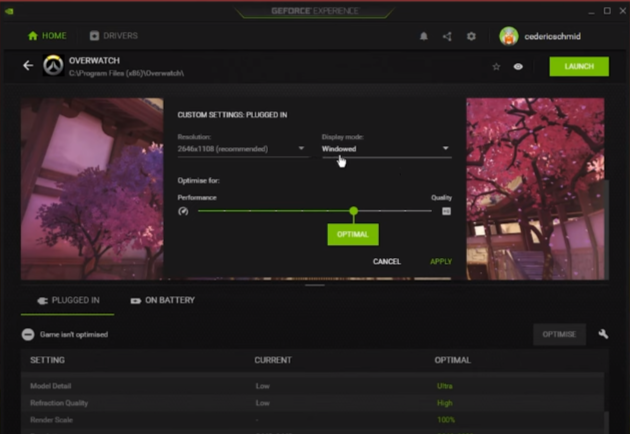The height and width of the screenshot is (434, 630).
Task: Click the 100% optimal value
Action: (446, 420)
